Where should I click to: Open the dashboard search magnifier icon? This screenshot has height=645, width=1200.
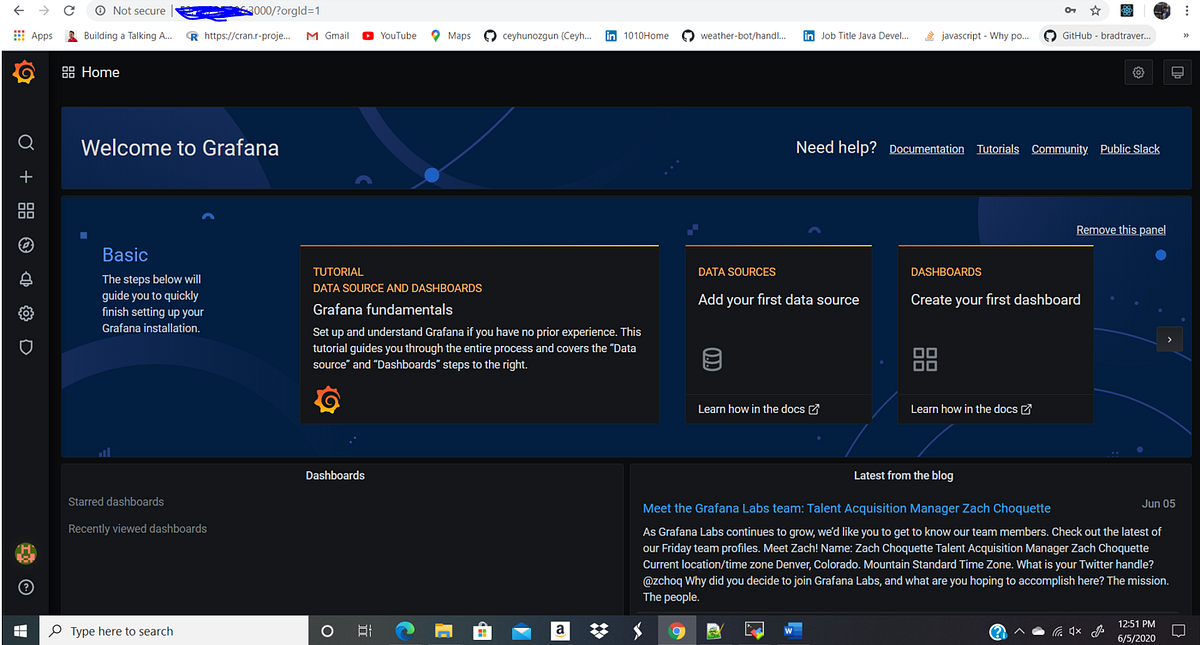pos(25,142)
